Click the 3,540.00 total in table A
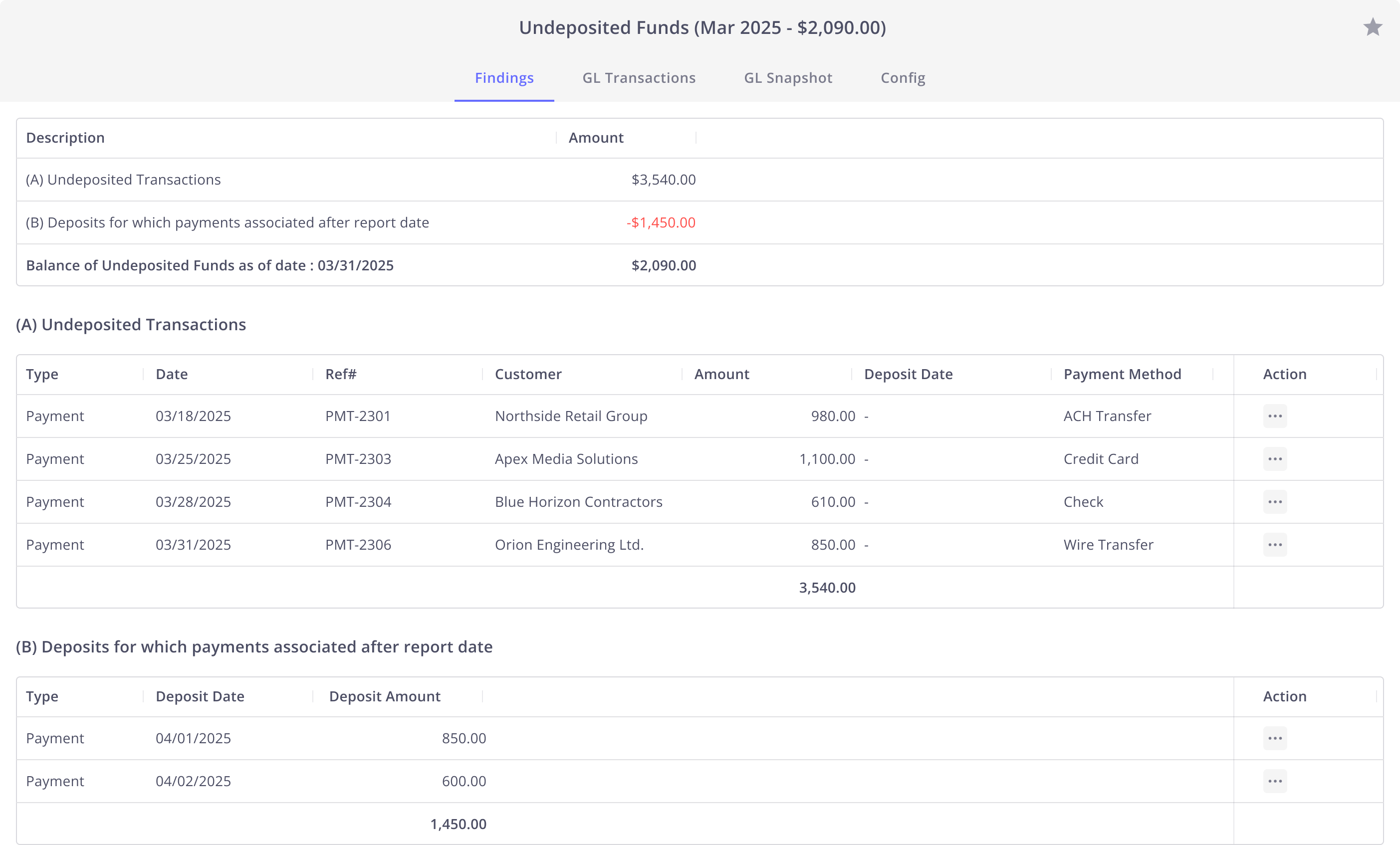 click(x=827, y=588)
